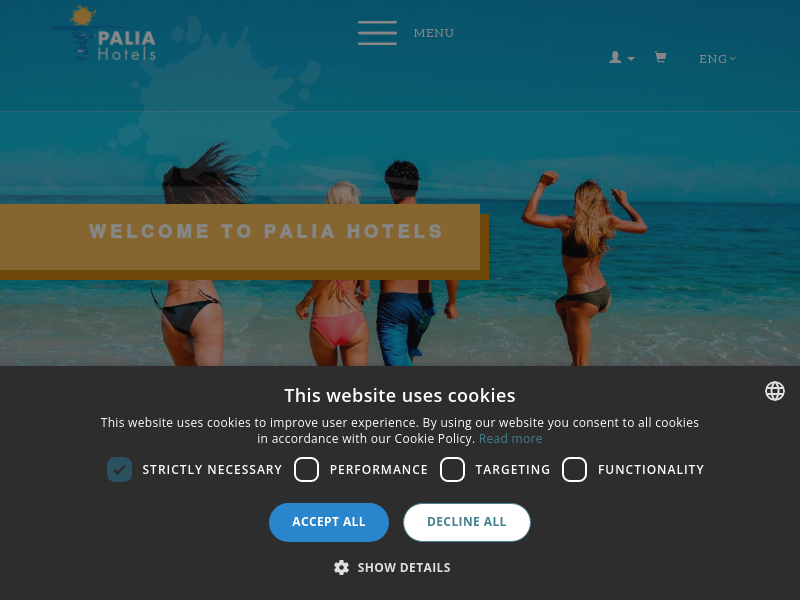Click the Accept All button
This screenshot has height=600, width=800.
(329, 522)
